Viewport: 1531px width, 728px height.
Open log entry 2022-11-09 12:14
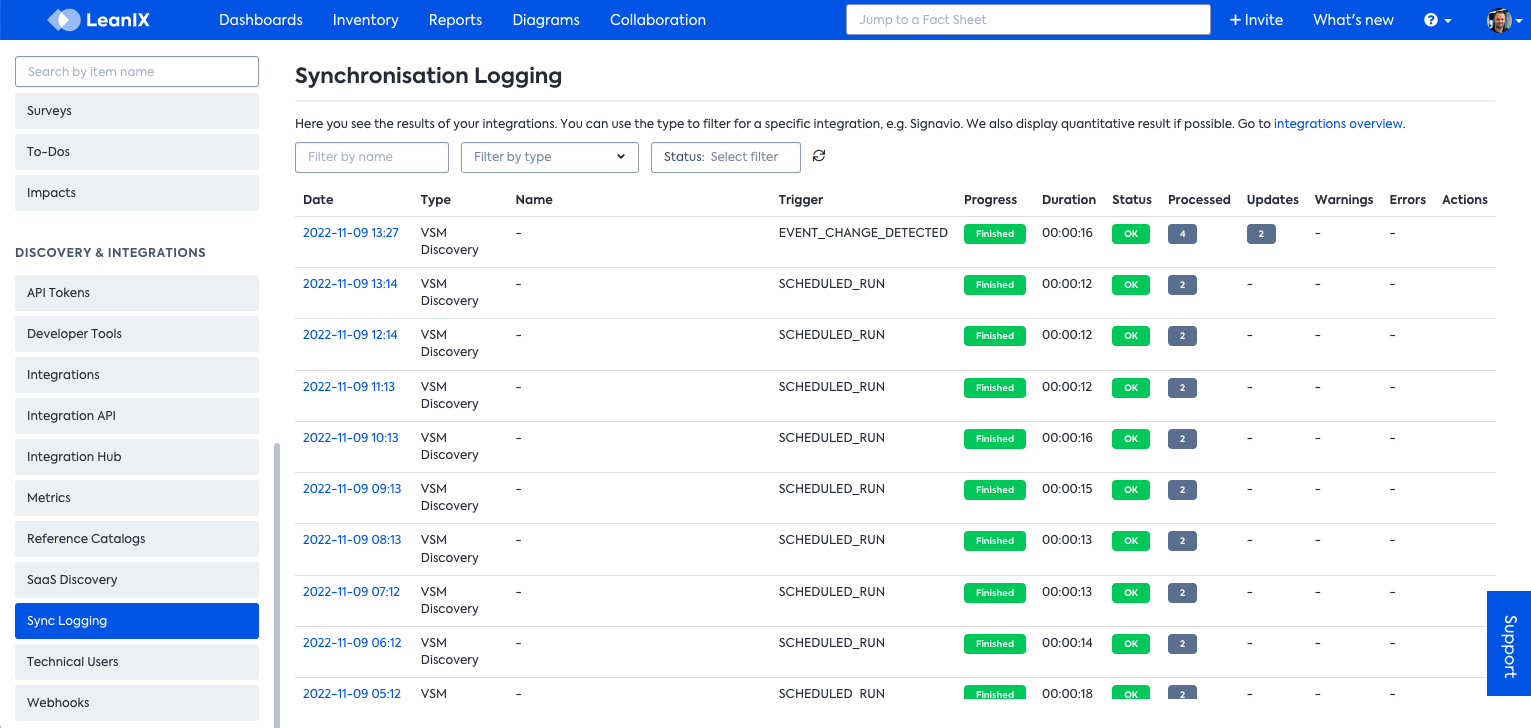click(350, 335)
